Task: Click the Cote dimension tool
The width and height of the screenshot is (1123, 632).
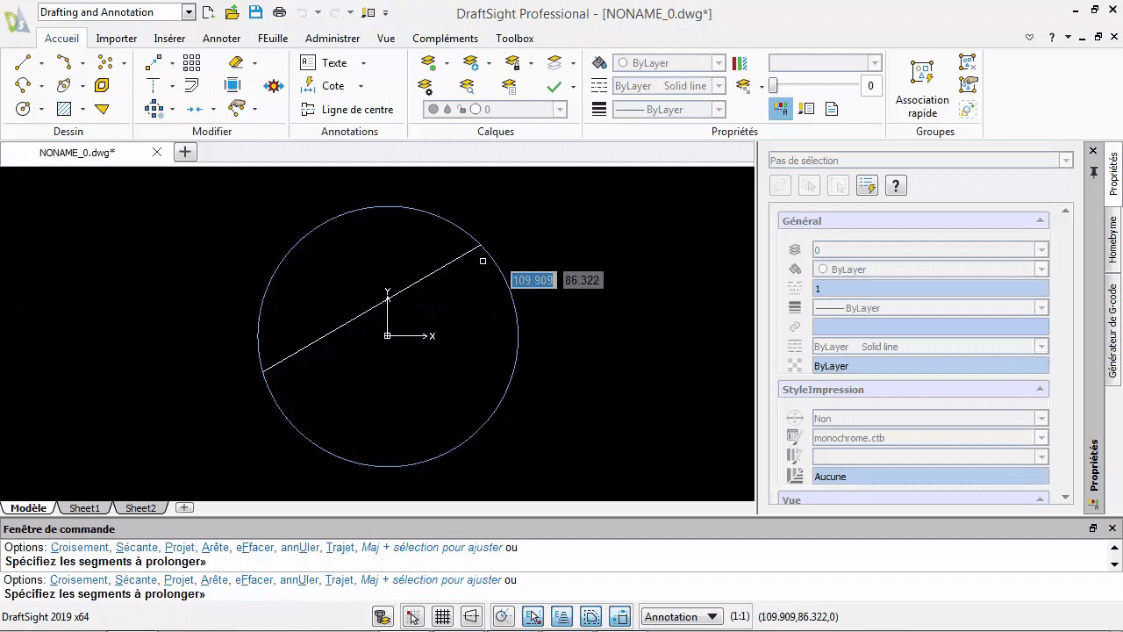Action: 324,86
